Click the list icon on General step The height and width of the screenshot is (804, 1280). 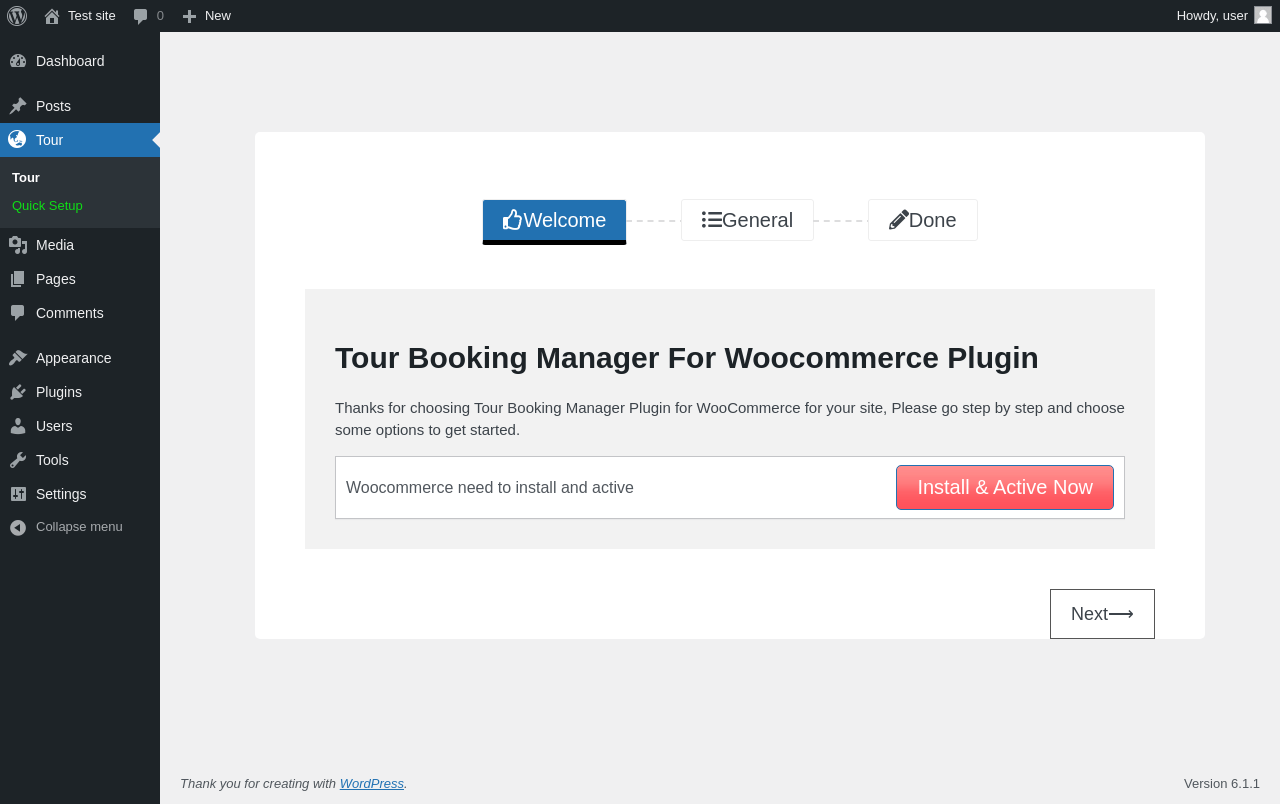pos(712,220)
